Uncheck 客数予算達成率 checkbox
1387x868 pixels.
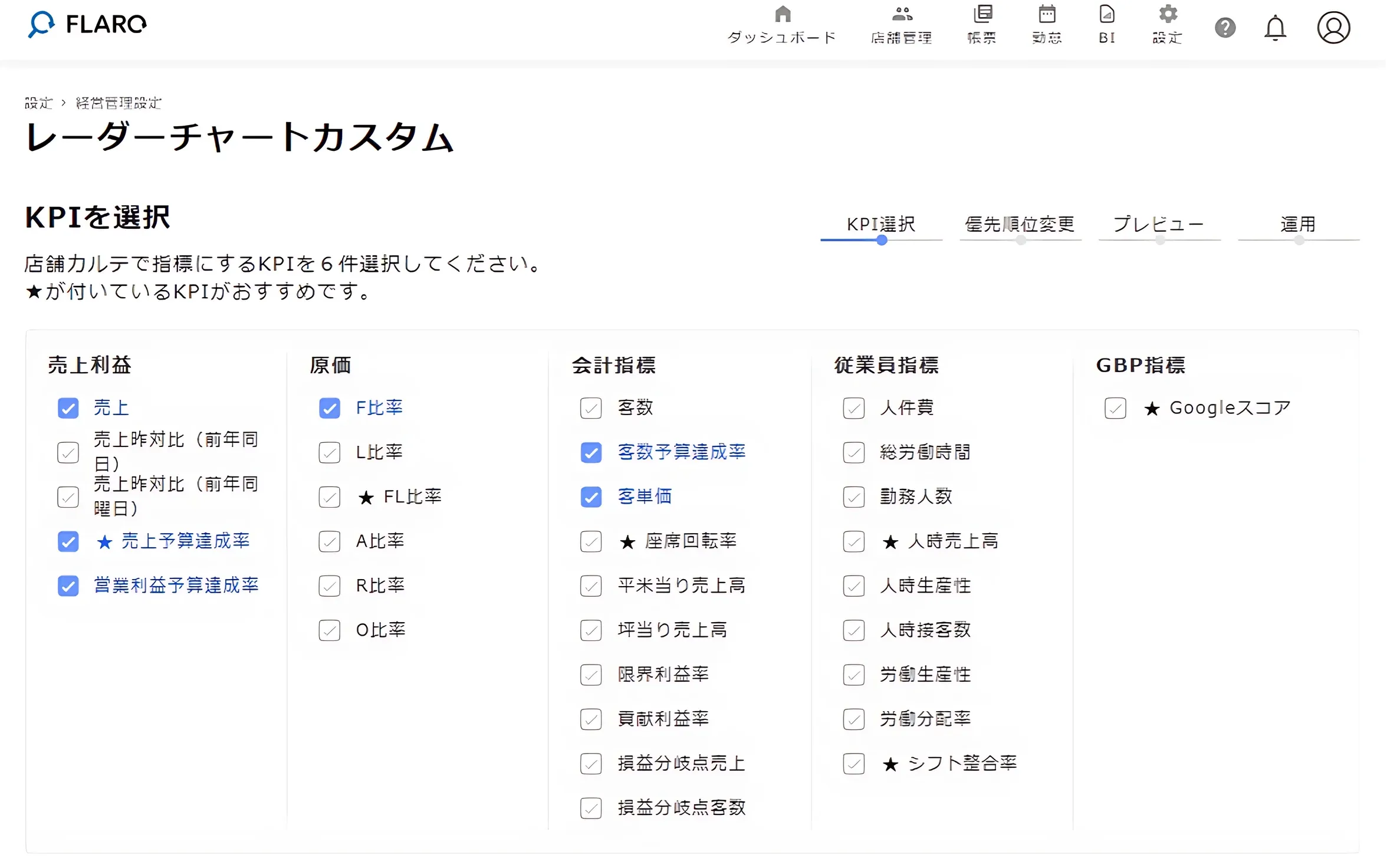pos(591,453)
